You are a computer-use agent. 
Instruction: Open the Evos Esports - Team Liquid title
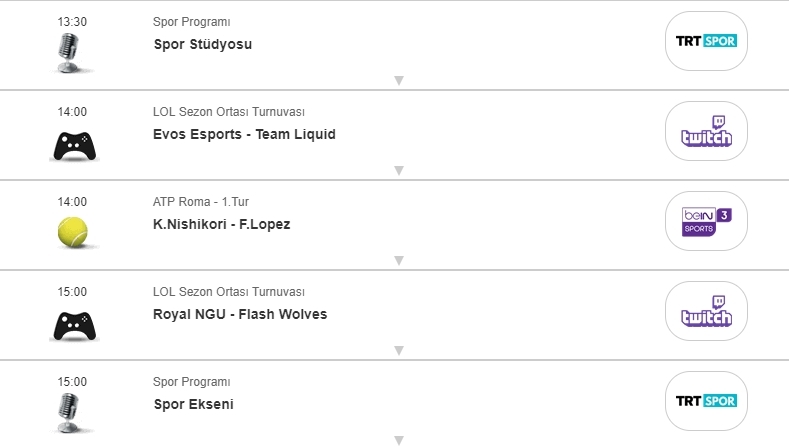244,134
